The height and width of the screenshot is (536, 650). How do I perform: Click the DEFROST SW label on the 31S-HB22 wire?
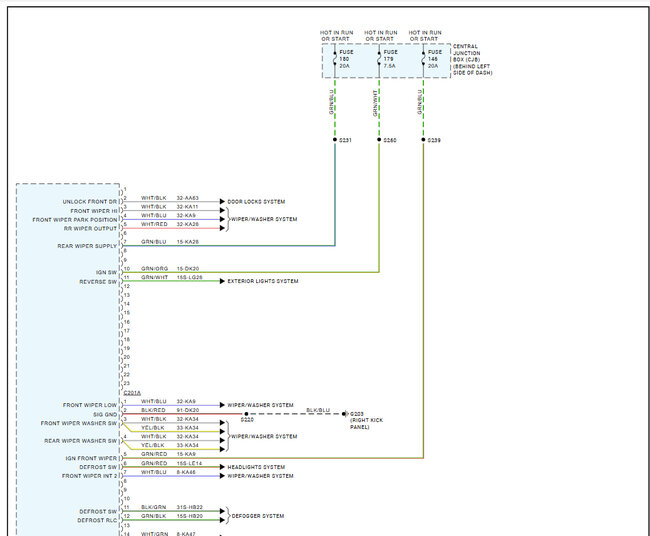pos(98,512)
